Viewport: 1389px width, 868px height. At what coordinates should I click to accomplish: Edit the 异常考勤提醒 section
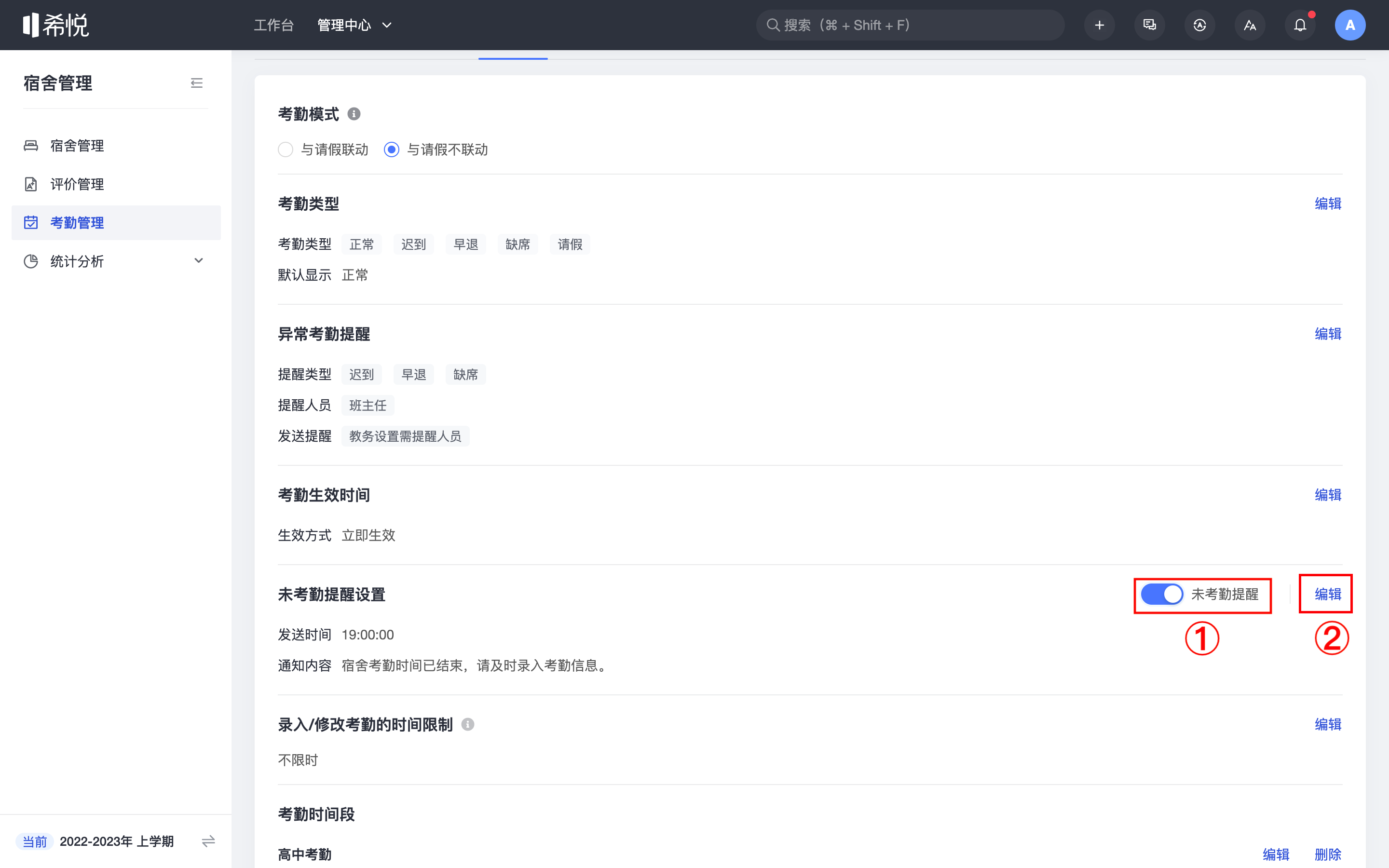pyautogui.click(x=1328, y=334)
